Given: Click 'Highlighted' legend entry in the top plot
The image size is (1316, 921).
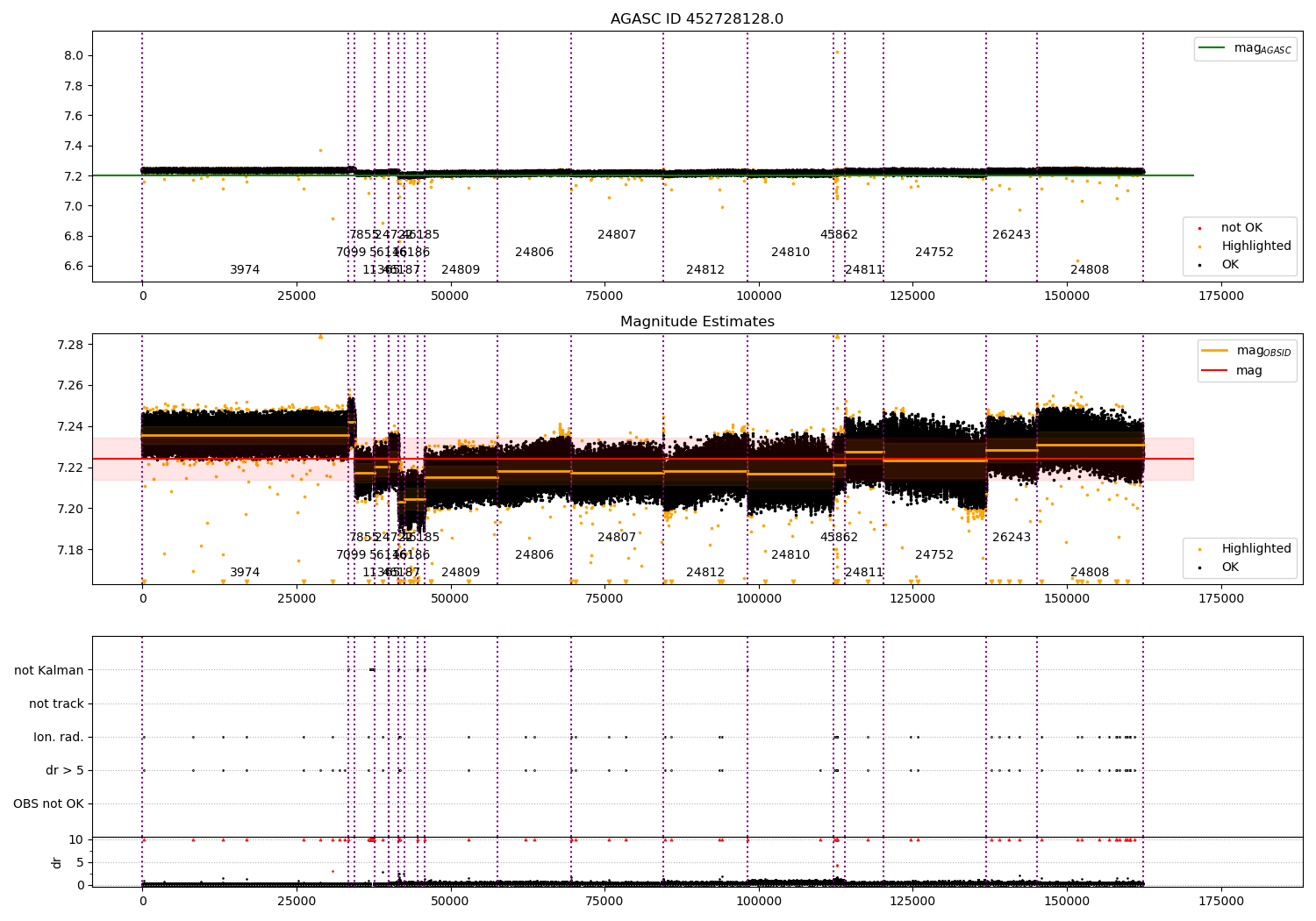Looking at the screenshot, I should point(1255,246).
